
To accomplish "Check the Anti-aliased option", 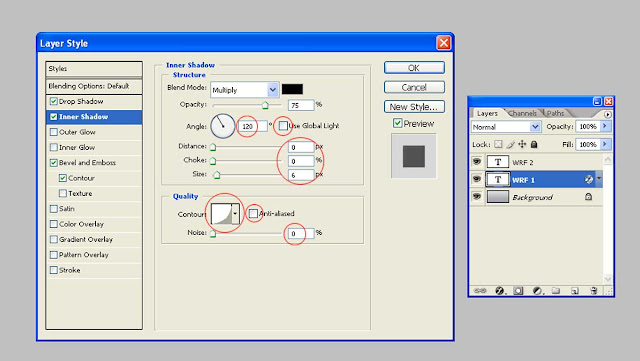I will coord(253,213).
